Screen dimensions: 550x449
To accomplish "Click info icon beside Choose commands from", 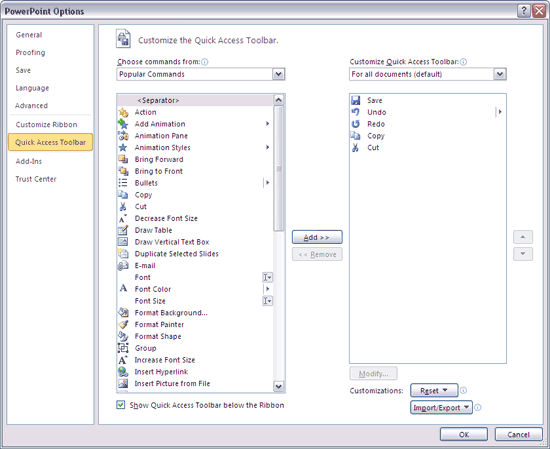I will tap(205, 62).
